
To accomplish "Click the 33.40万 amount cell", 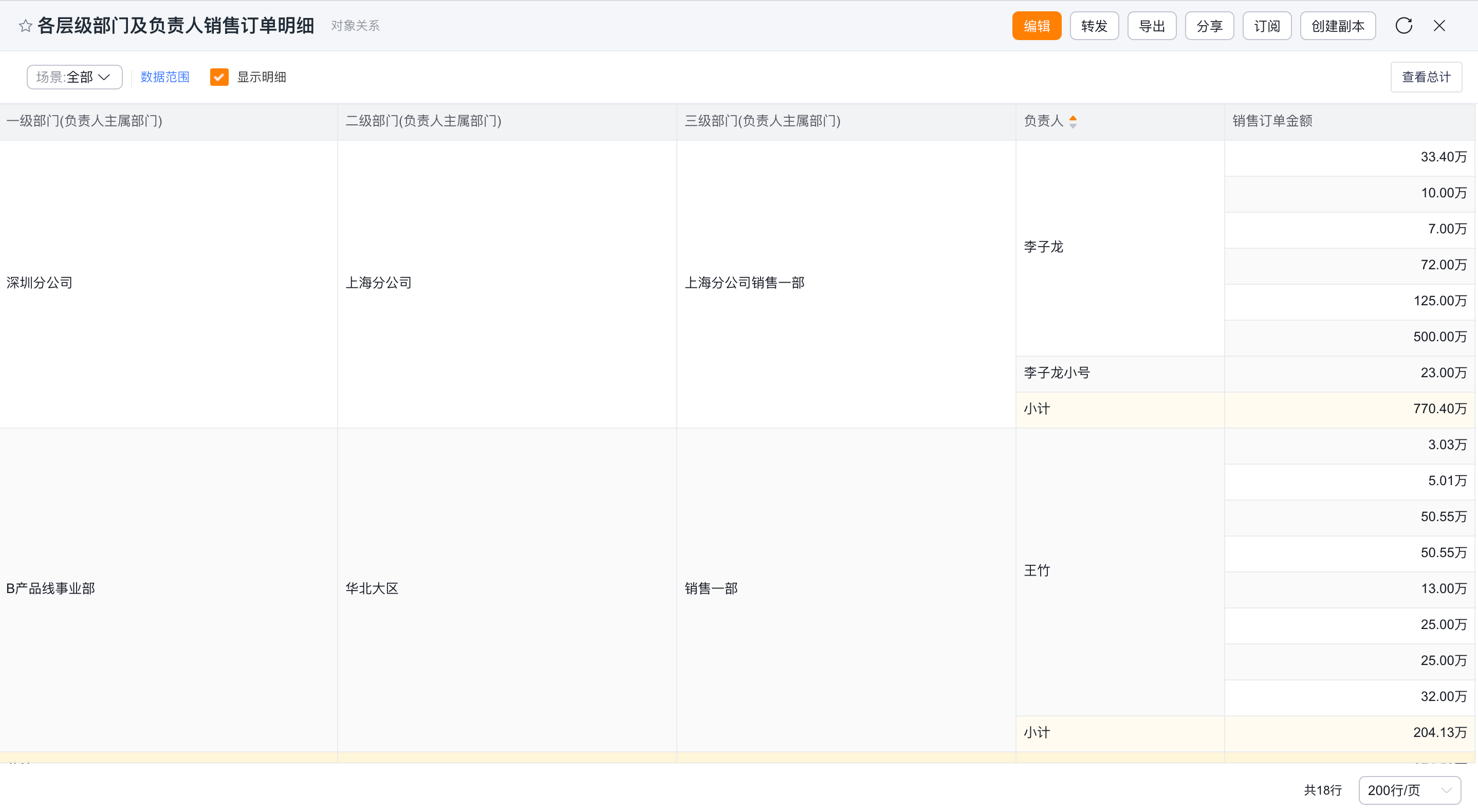I will (x=1350, y=157).
